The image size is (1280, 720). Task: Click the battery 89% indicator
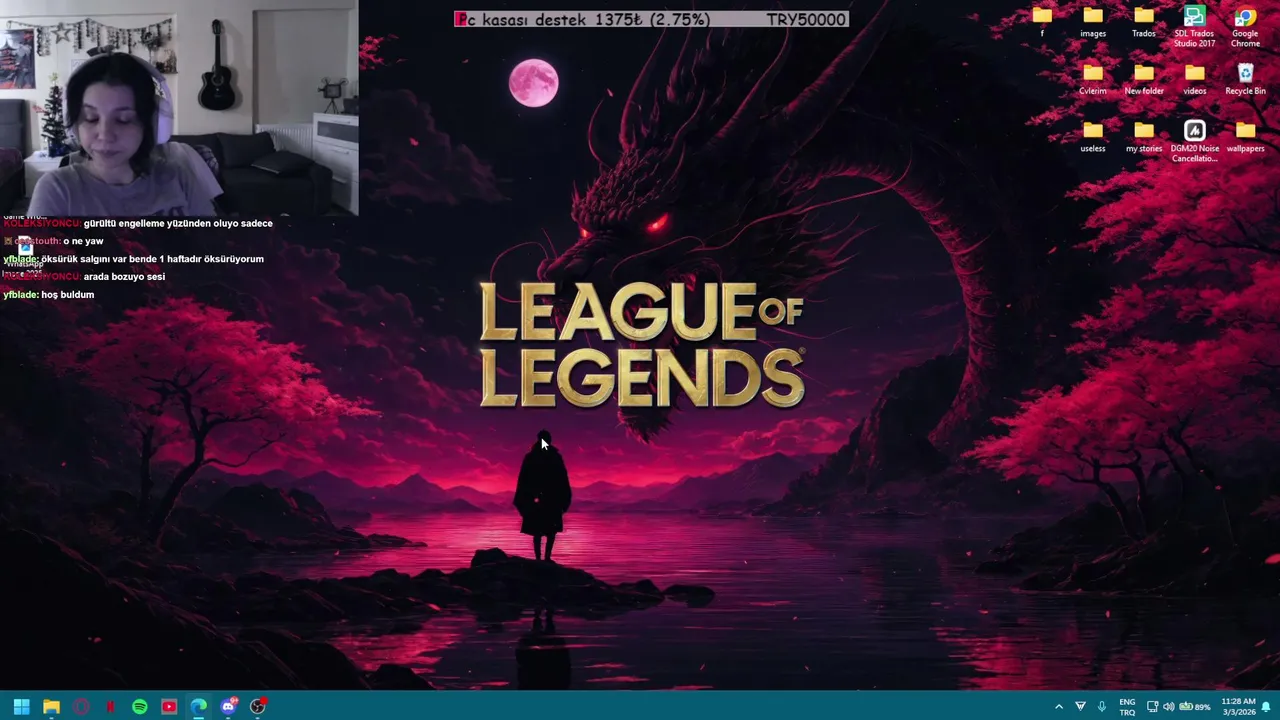(x=1195, y=707)
